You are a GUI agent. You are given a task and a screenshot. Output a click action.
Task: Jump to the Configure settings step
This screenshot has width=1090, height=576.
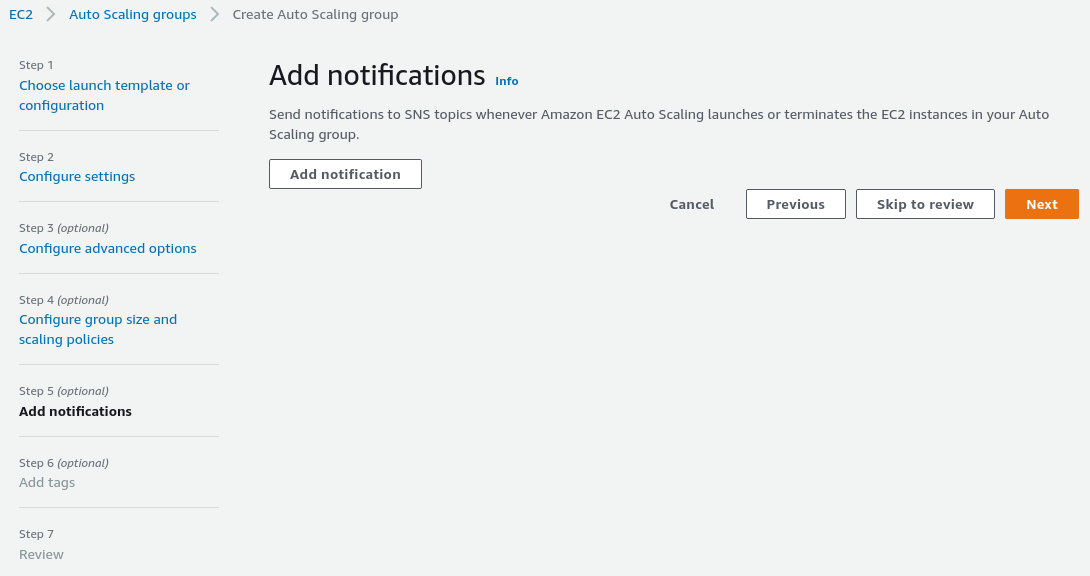(x=77, y=177)
